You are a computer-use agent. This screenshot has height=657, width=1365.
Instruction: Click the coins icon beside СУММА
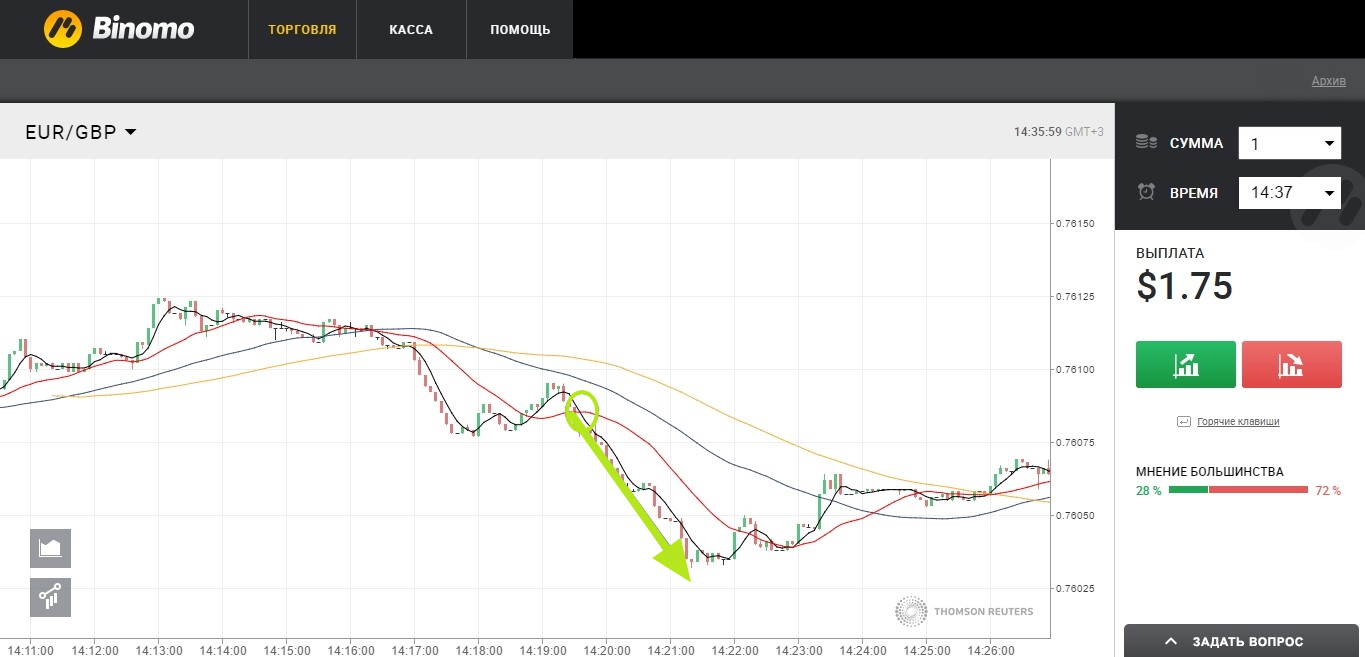(x=1146, y=143)
